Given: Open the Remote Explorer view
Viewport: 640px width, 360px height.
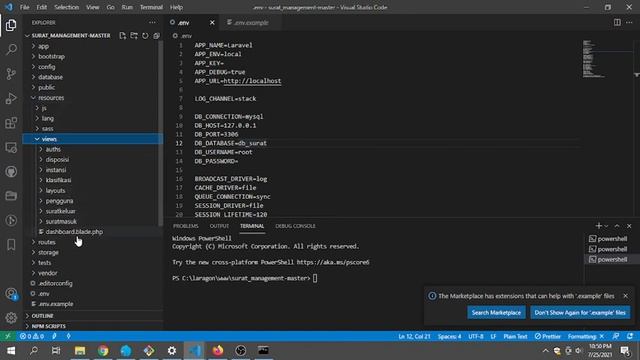Looking at the screenshot, I should pos(11,147).
